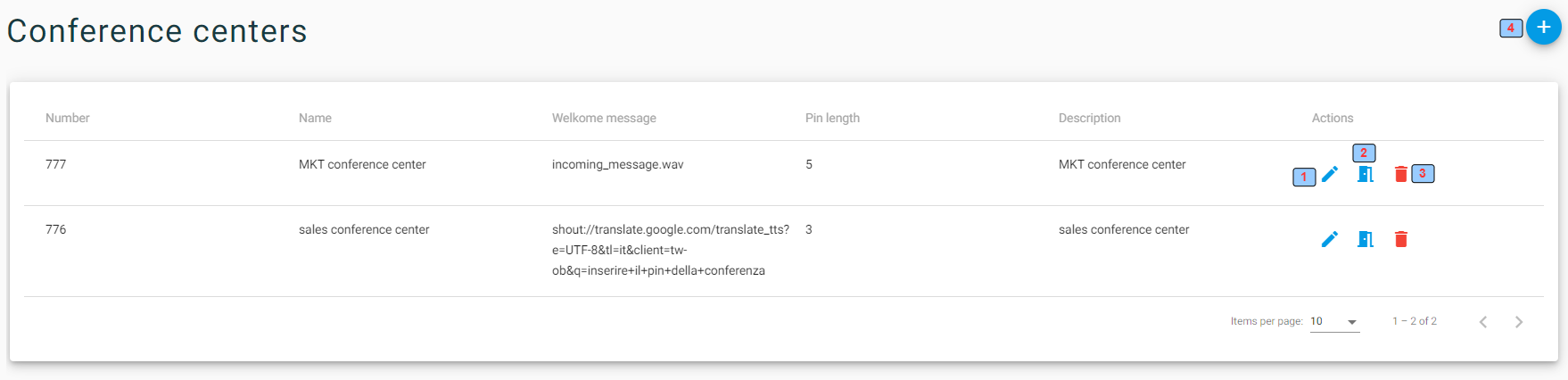Delete the MKT conference center row
The width and height of the screenshot is (1568, 380).
(1401, 174)
